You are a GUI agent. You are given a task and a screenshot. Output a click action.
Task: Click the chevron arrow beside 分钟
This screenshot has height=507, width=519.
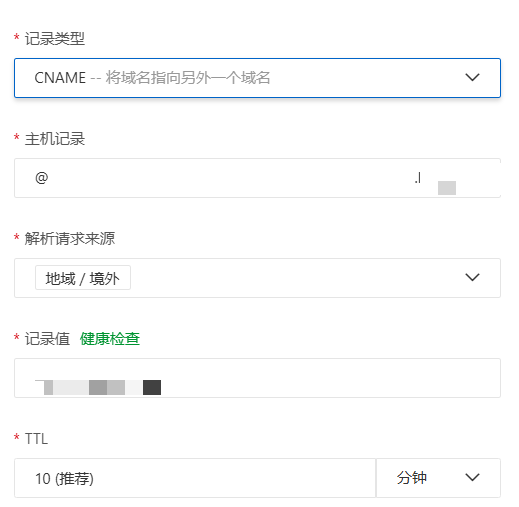pos(472,477)
